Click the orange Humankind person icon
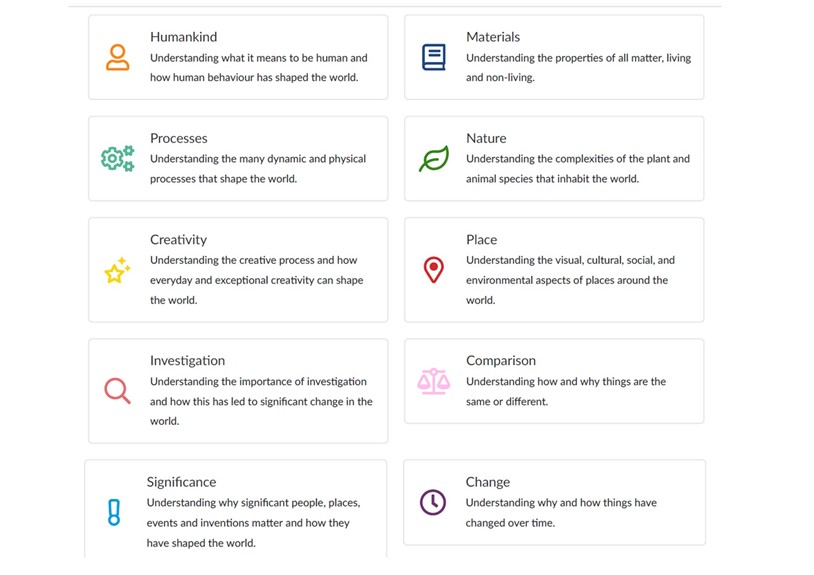This screenshot has height=575, width=814. coord(117,57)
